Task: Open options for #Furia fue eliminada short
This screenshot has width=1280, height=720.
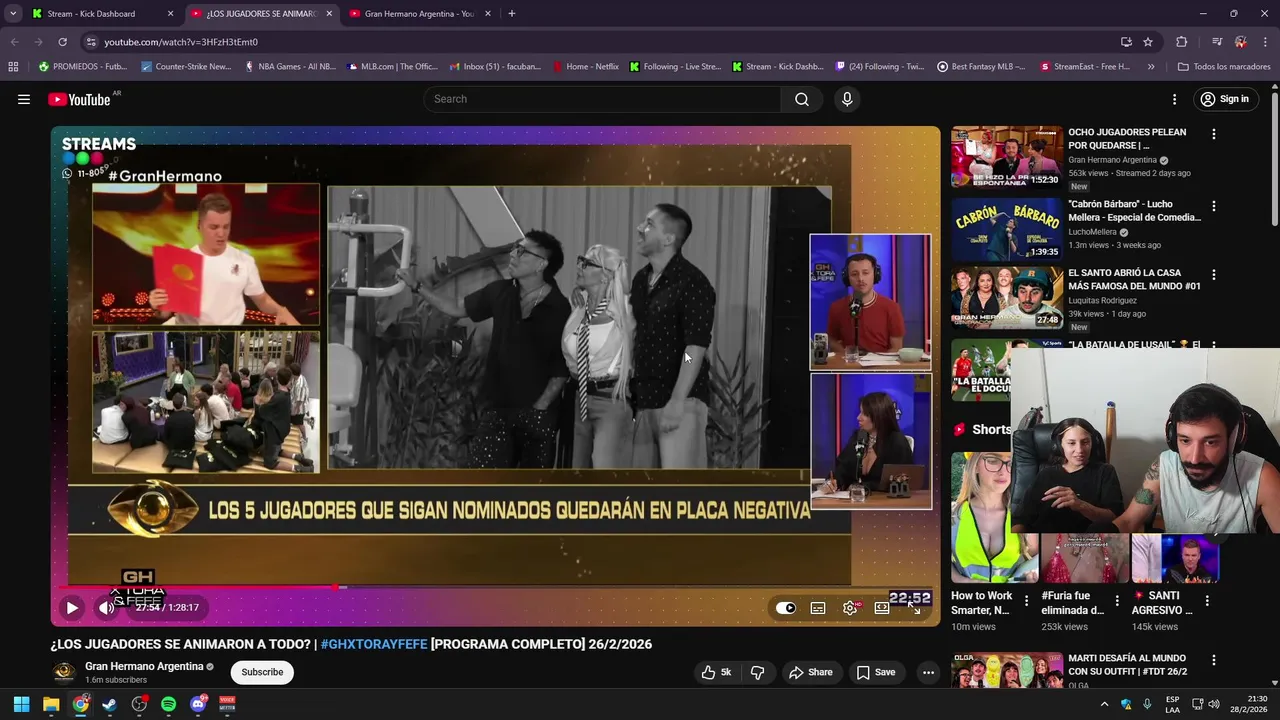Action: pos(1117,601)
